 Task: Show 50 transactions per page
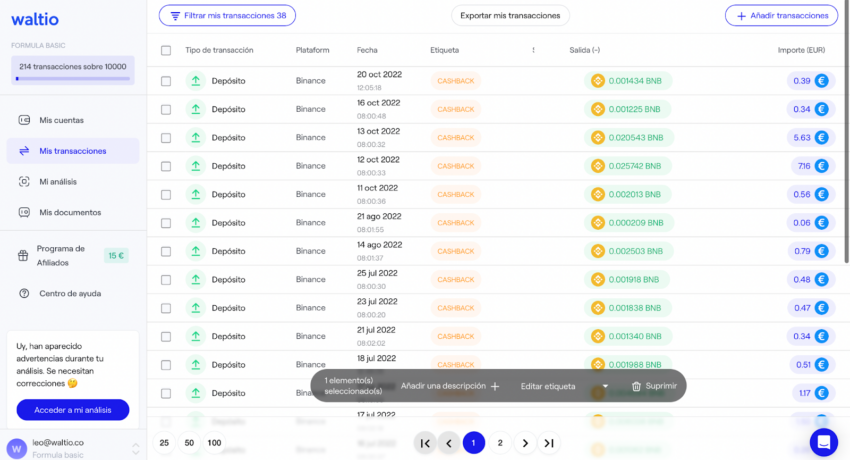click(x=189, y=443)
